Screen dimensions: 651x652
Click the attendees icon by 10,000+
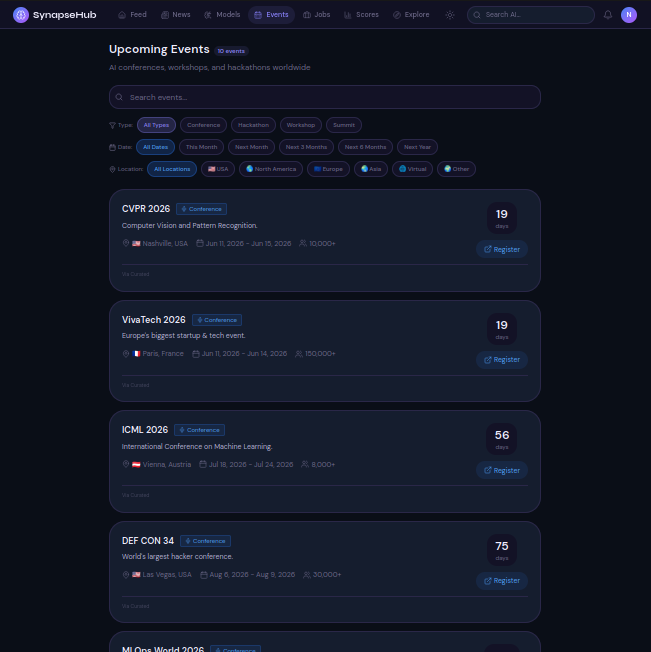tap(303, 243)
